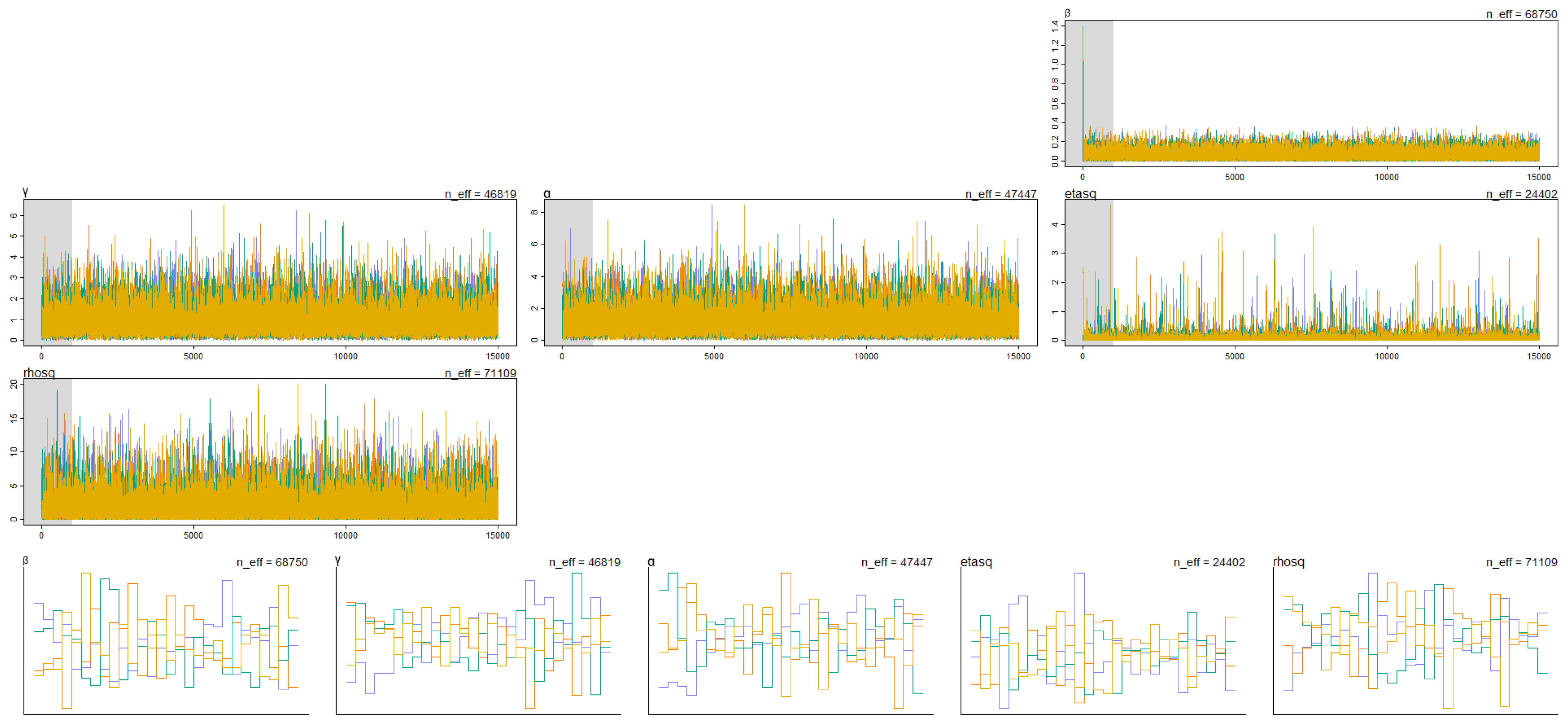
Task: Click the bottom-row rhosq rank histogram plot
Action: [x=1415, y=640]
